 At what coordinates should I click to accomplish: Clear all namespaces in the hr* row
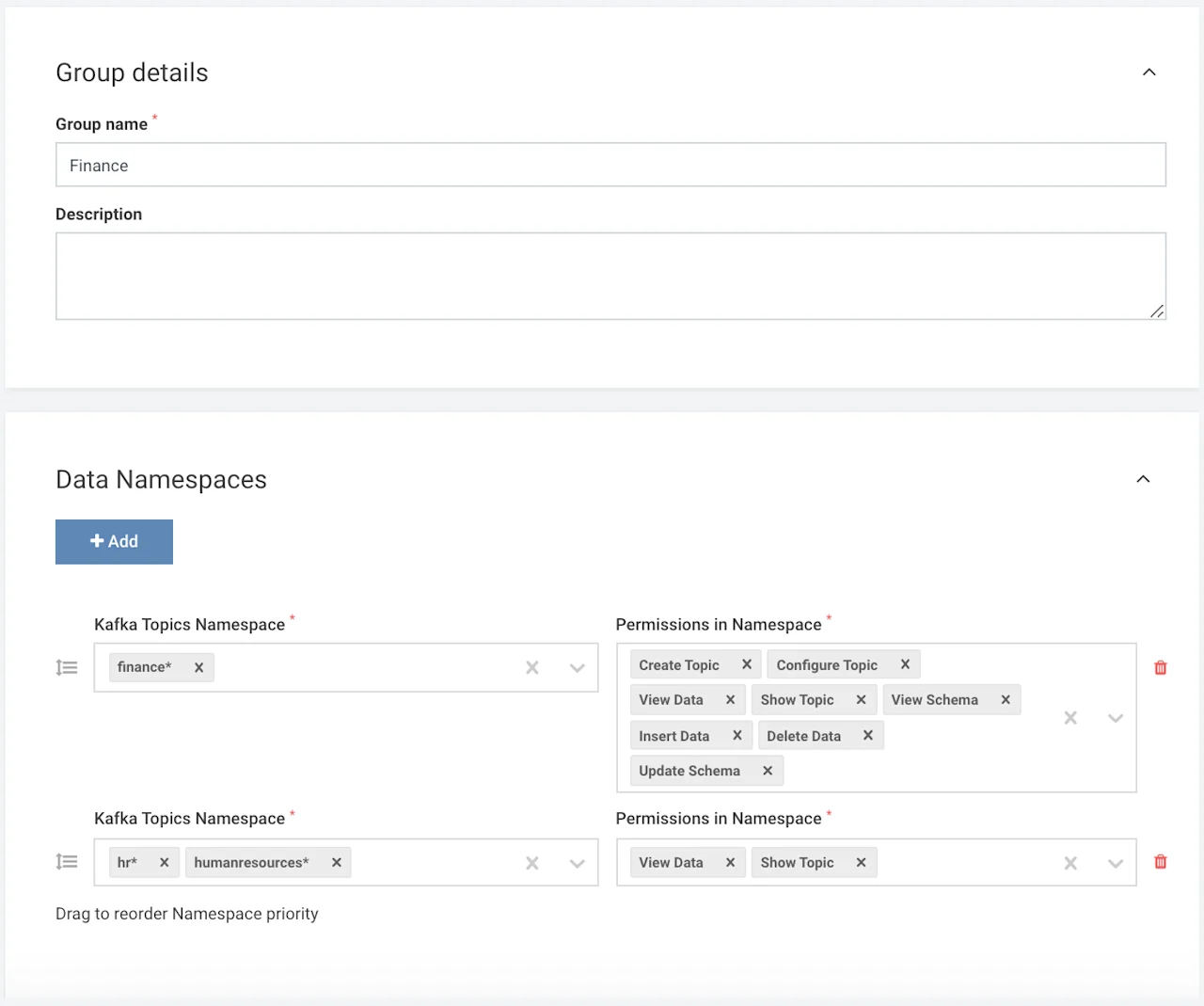click(532, 863)
